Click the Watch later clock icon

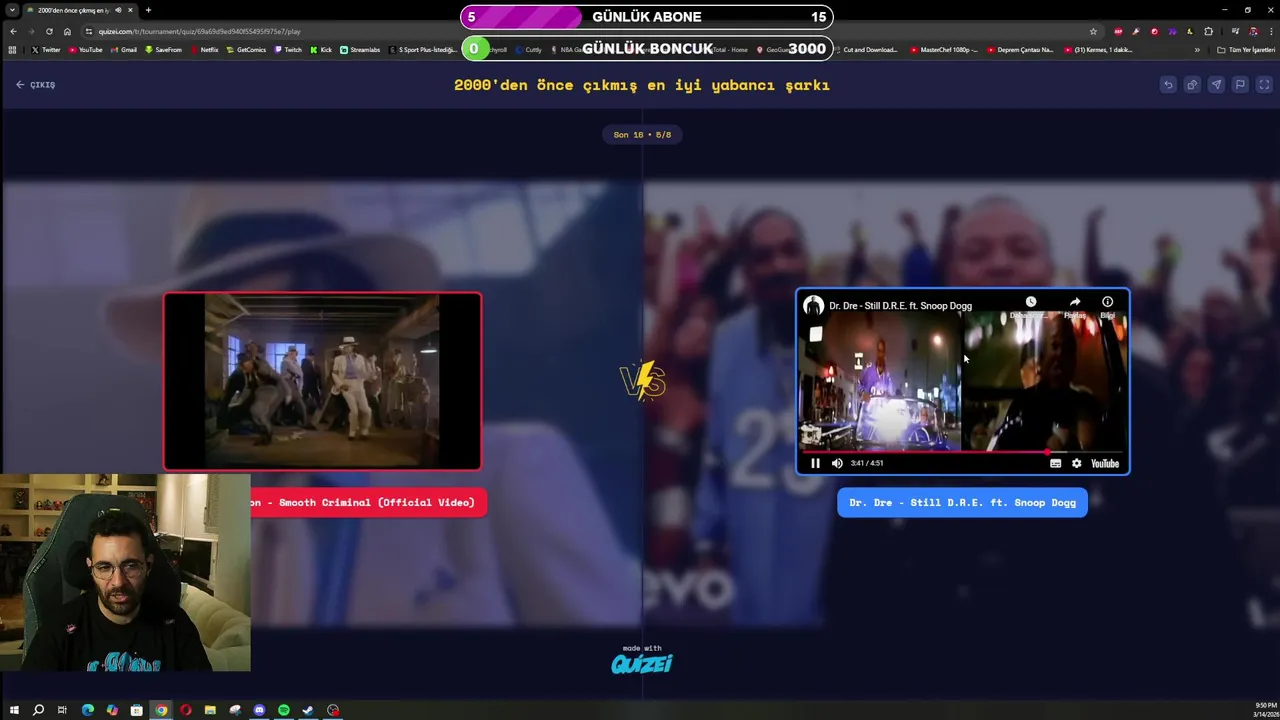tap(1031, 302)
